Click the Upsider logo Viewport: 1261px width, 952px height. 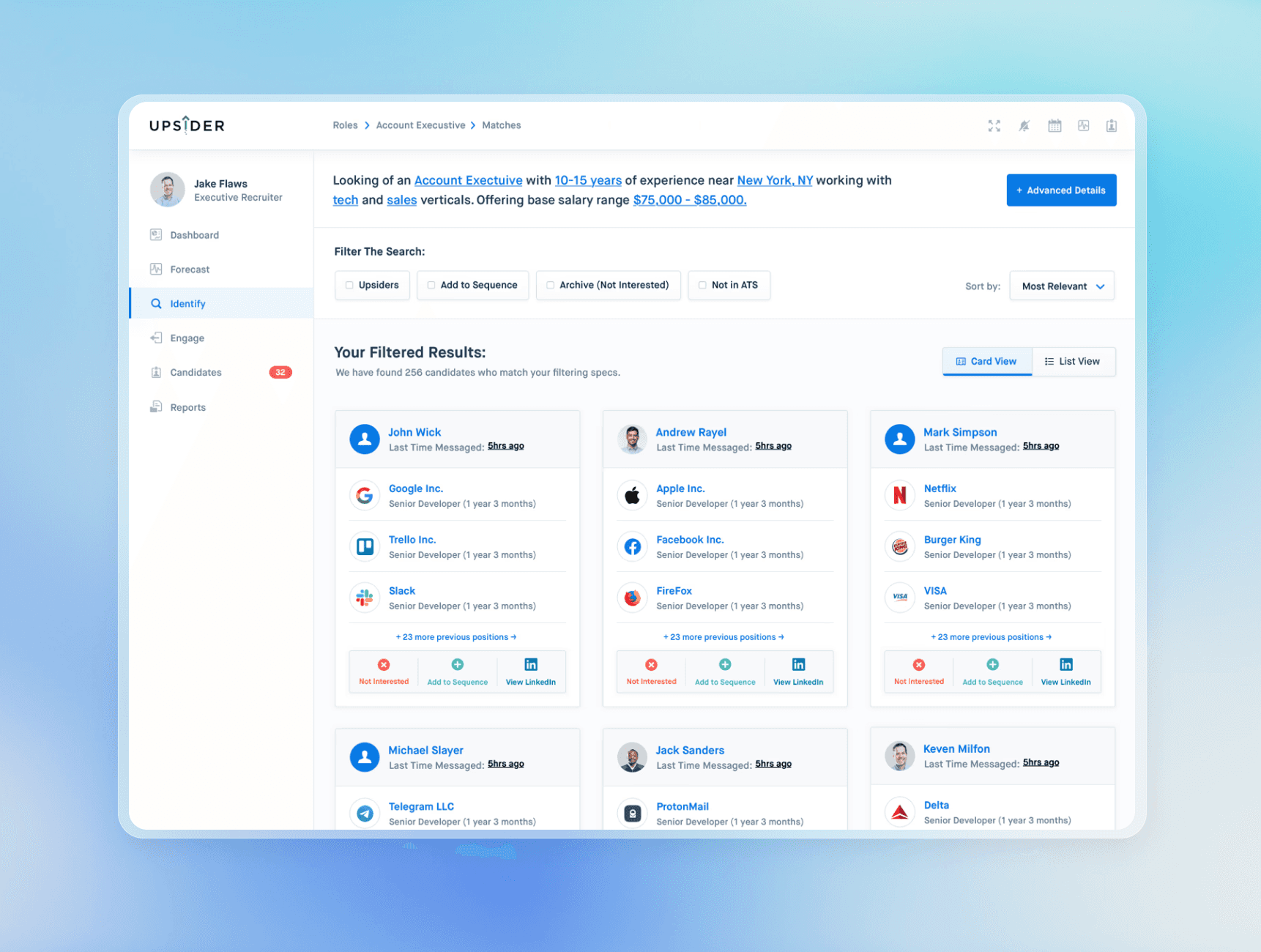(187, 124)
